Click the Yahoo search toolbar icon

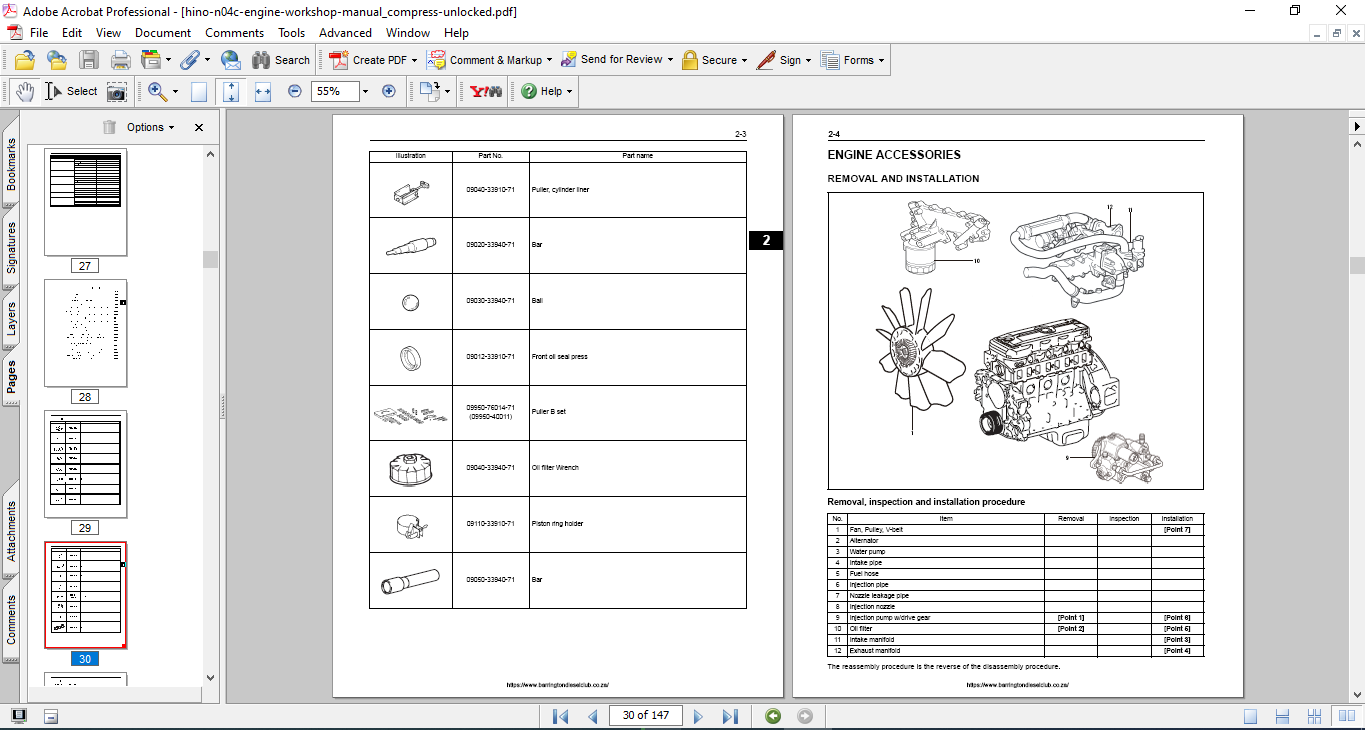(485, 91)
